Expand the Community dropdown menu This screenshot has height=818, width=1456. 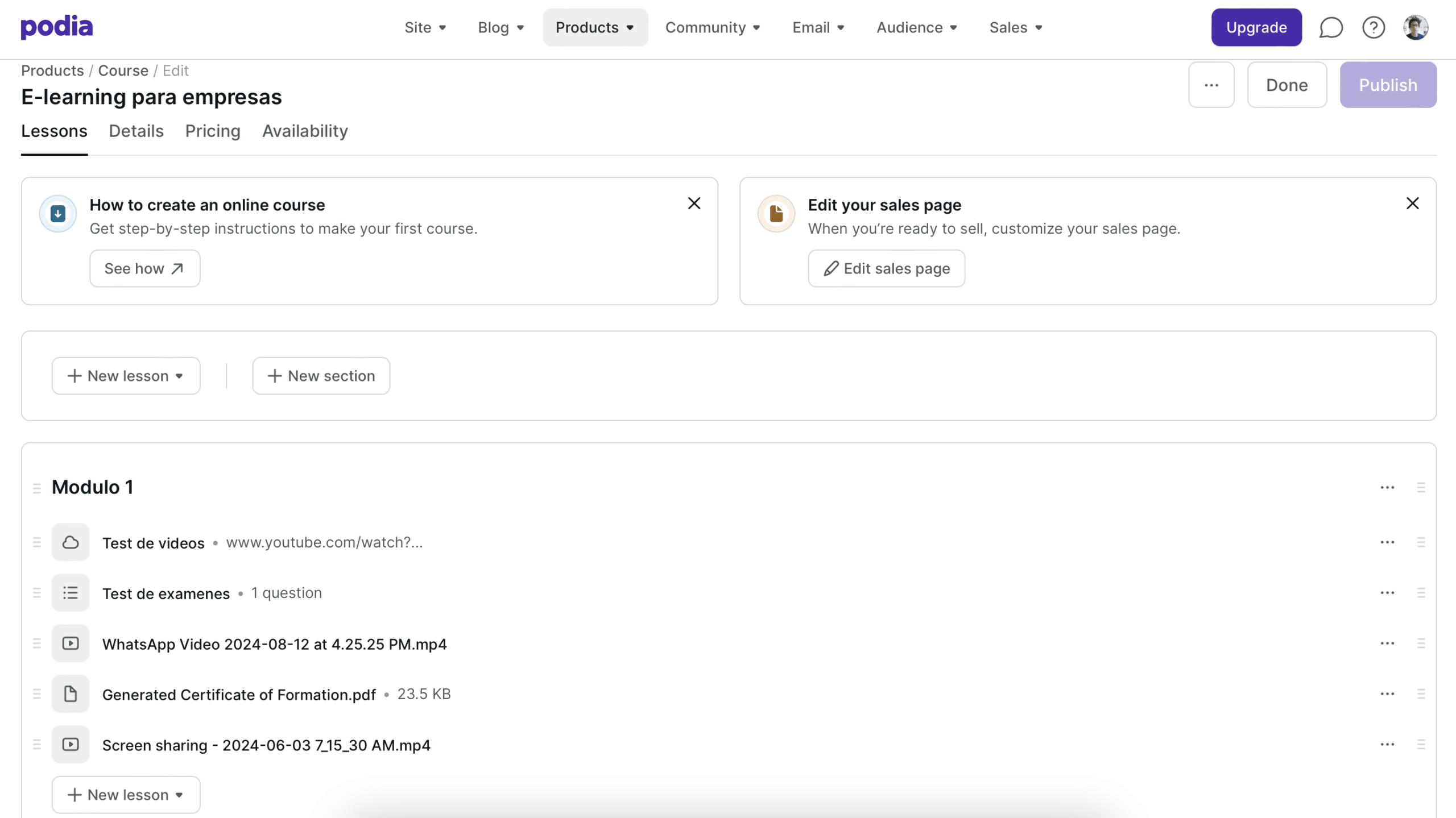click(x=713, y=27)
